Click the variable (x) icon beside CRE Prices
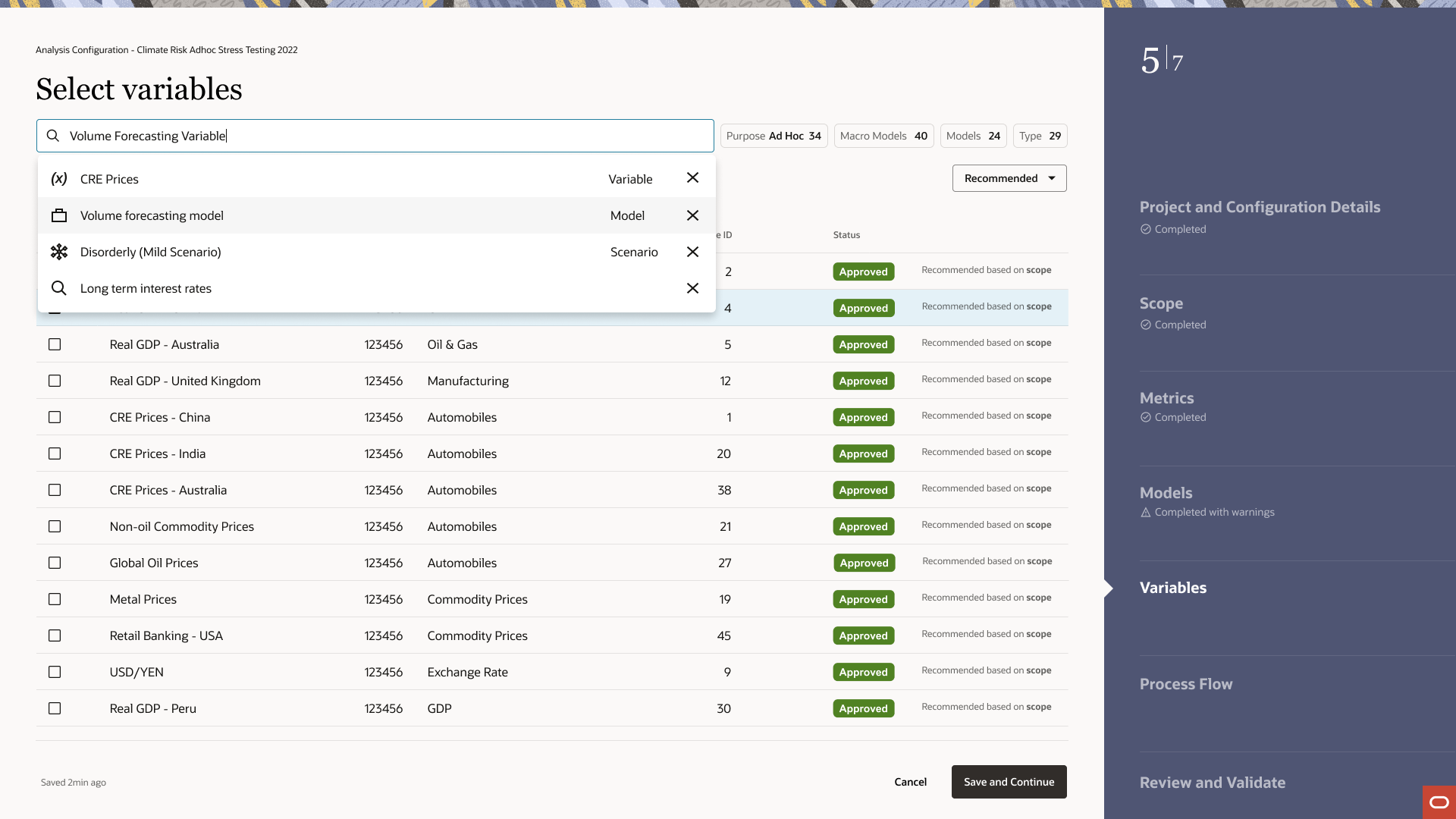The height and width of the screenshot is (819, 1456). (x=59, y=179)
